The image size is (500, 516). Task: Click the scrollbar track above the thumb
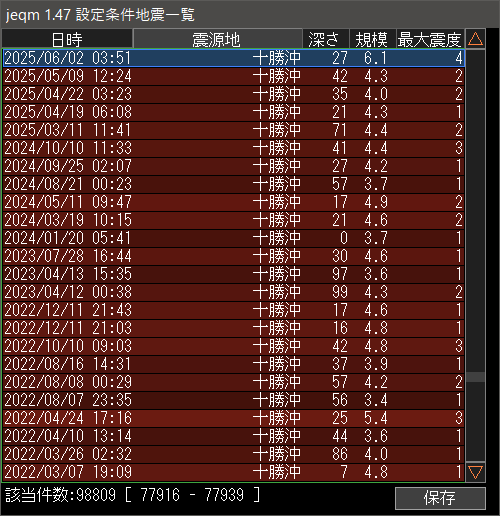475,211
